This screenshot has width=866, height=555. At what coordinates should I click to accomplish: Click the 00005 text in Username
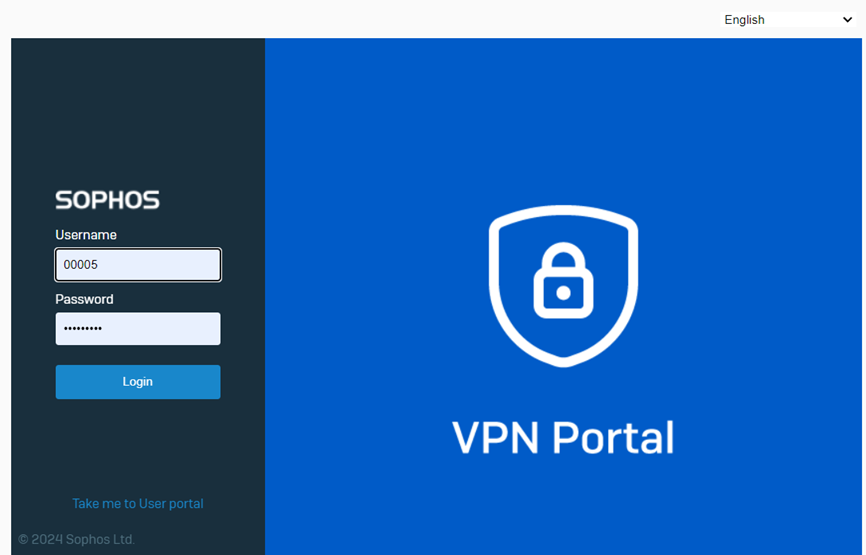pos(81,265)
